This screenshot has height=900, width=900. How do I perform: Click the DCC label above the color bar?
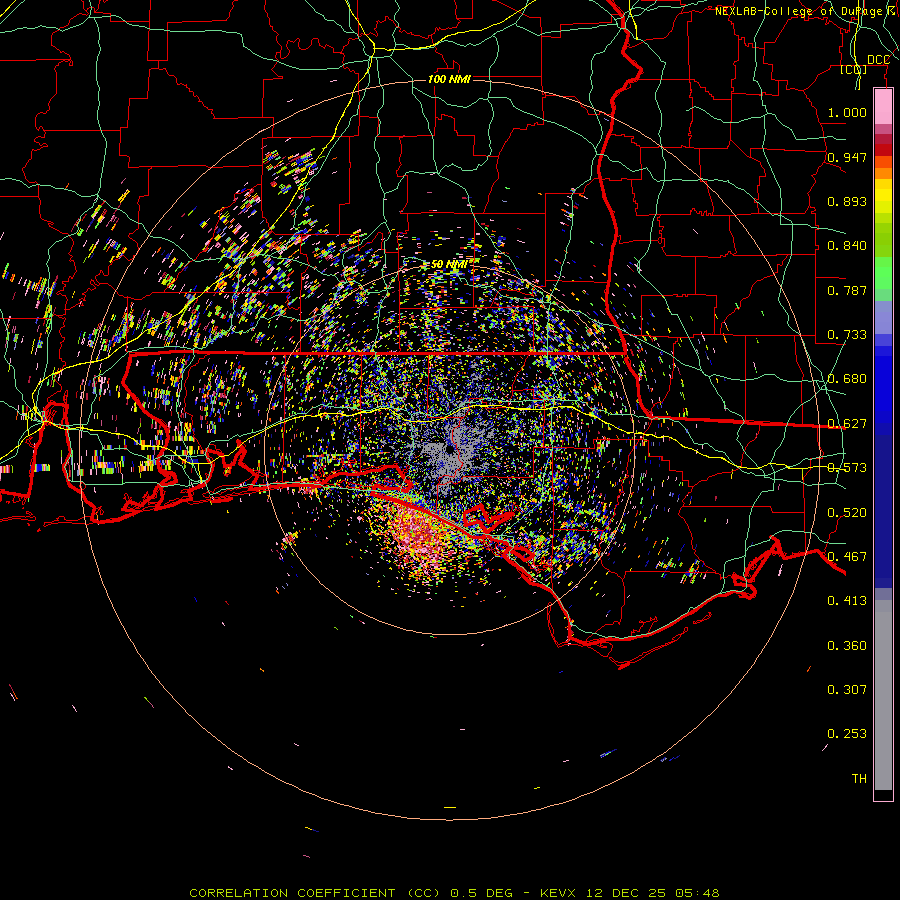coord(878,60)
